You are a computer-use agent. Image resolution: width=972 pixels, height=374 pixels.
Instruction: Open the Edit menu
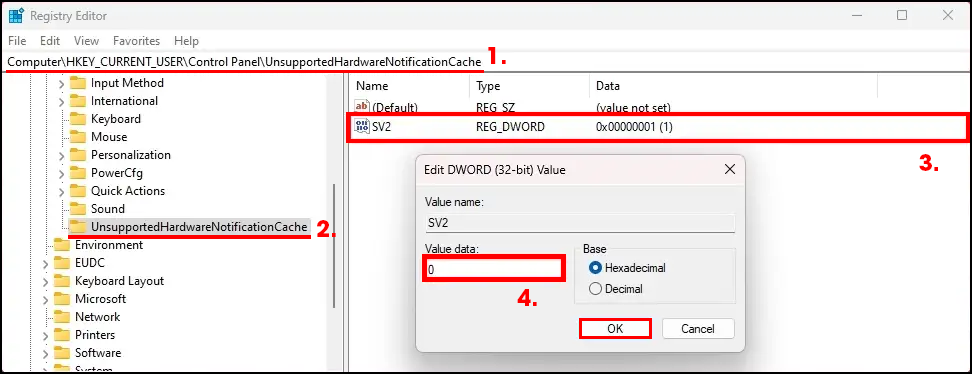(50, 41)
